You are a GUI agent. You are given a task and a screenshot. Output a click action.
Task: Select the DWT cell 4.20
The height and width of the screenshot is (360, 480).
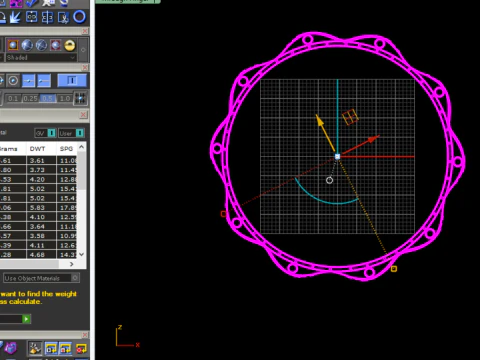pos(41,179)
